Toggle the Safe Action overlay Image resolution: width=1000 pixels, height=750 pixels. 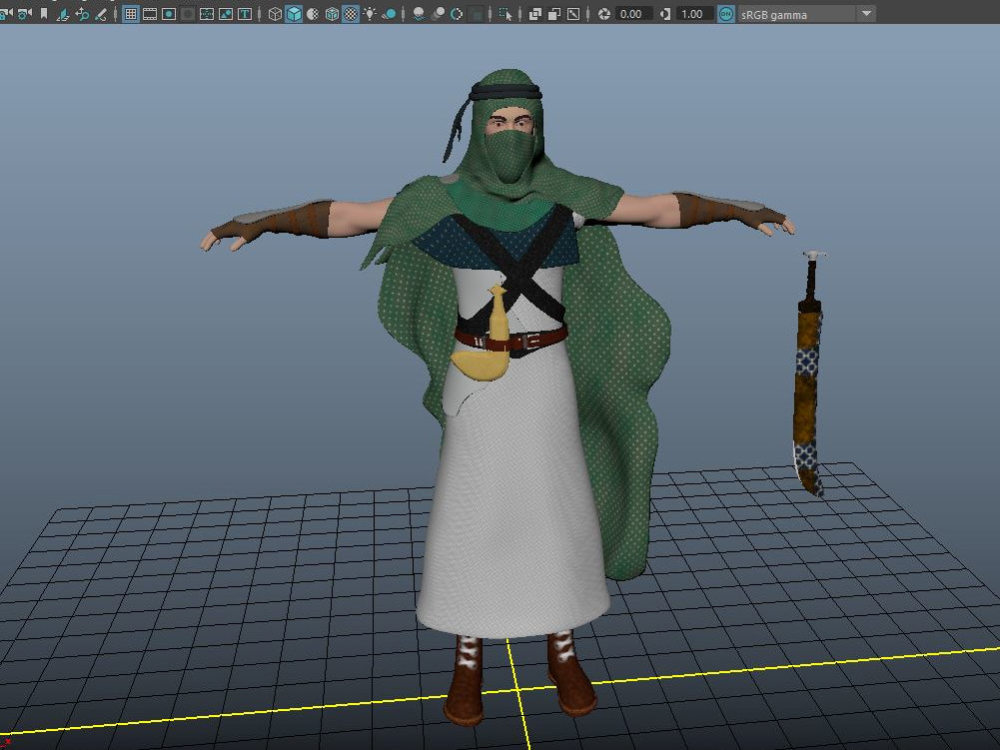[x=226, y=13]
